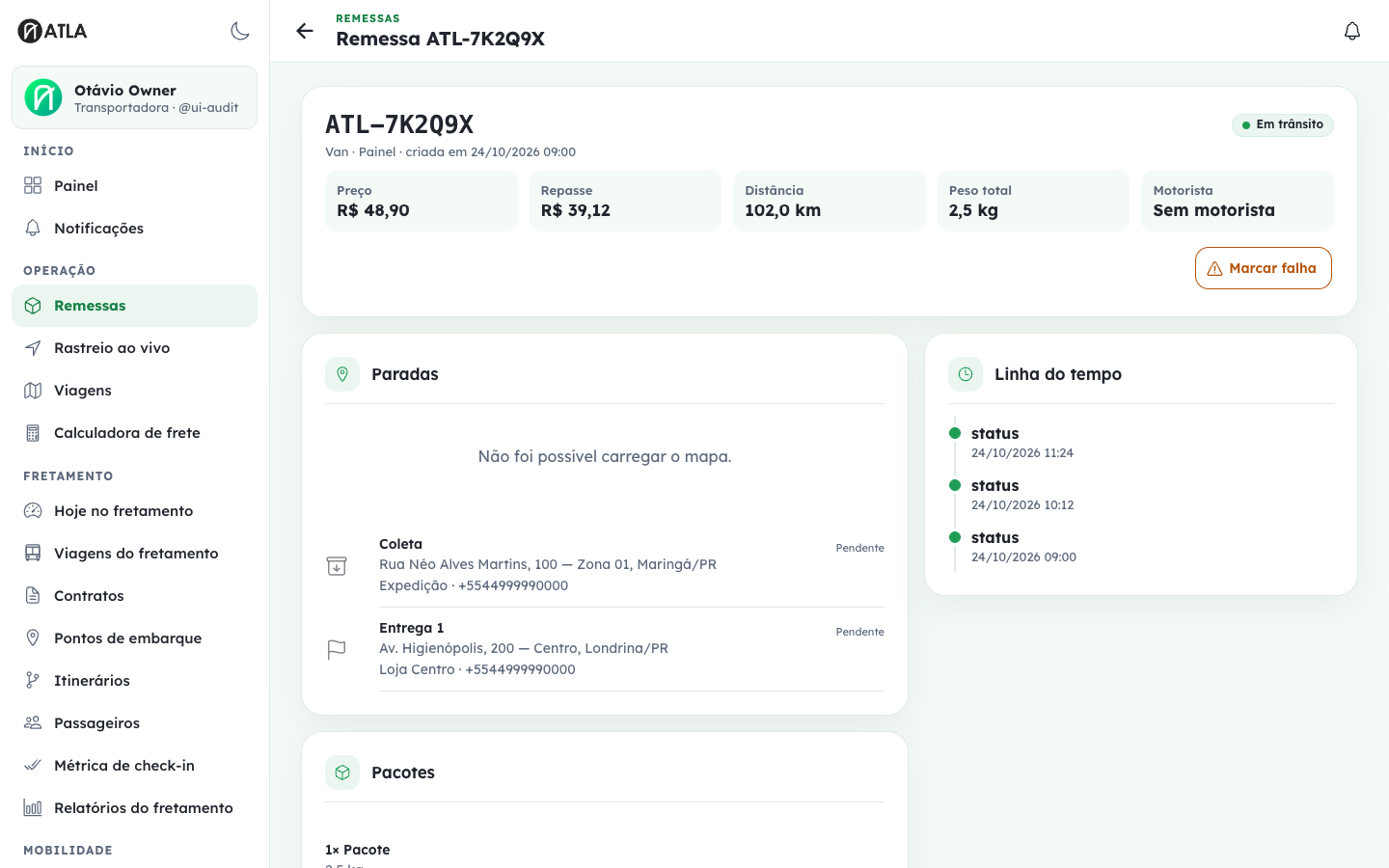Click Marcar falha button

[x=1263, y=268]
